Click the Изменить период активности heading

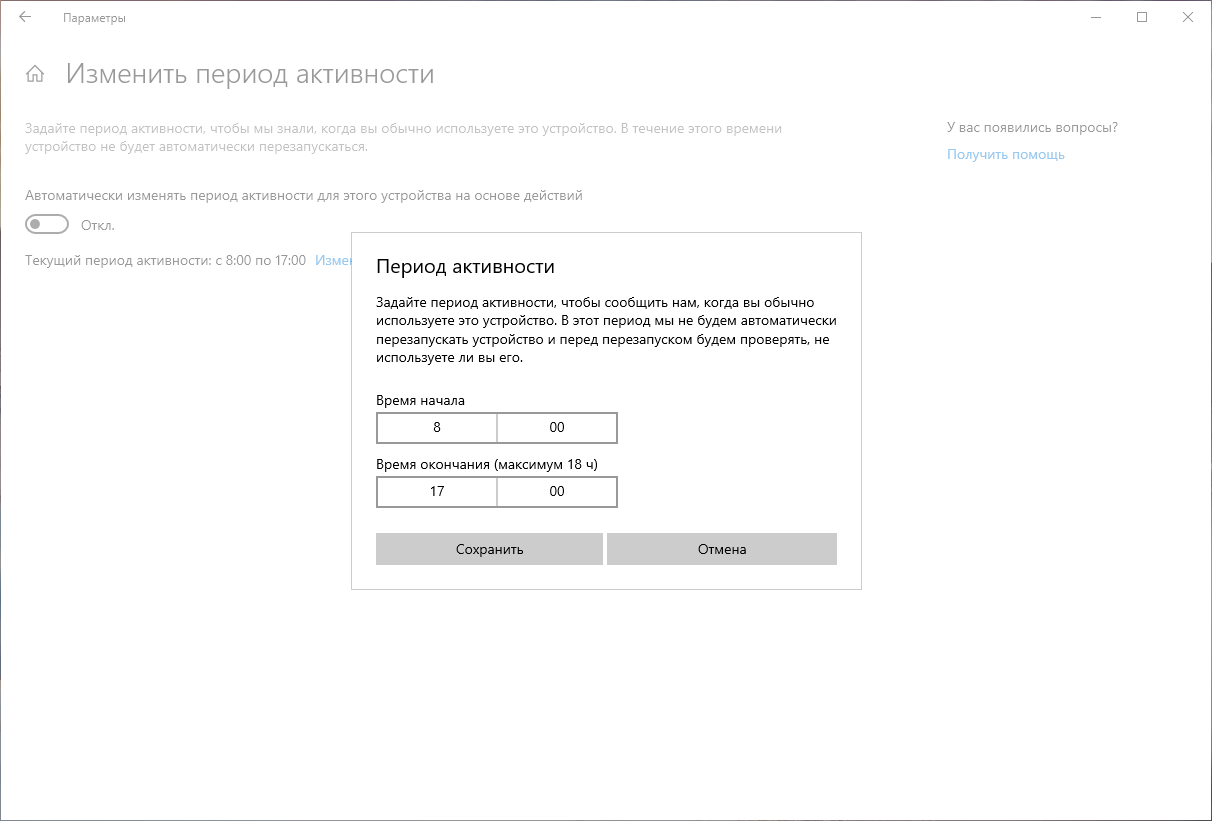250,74
